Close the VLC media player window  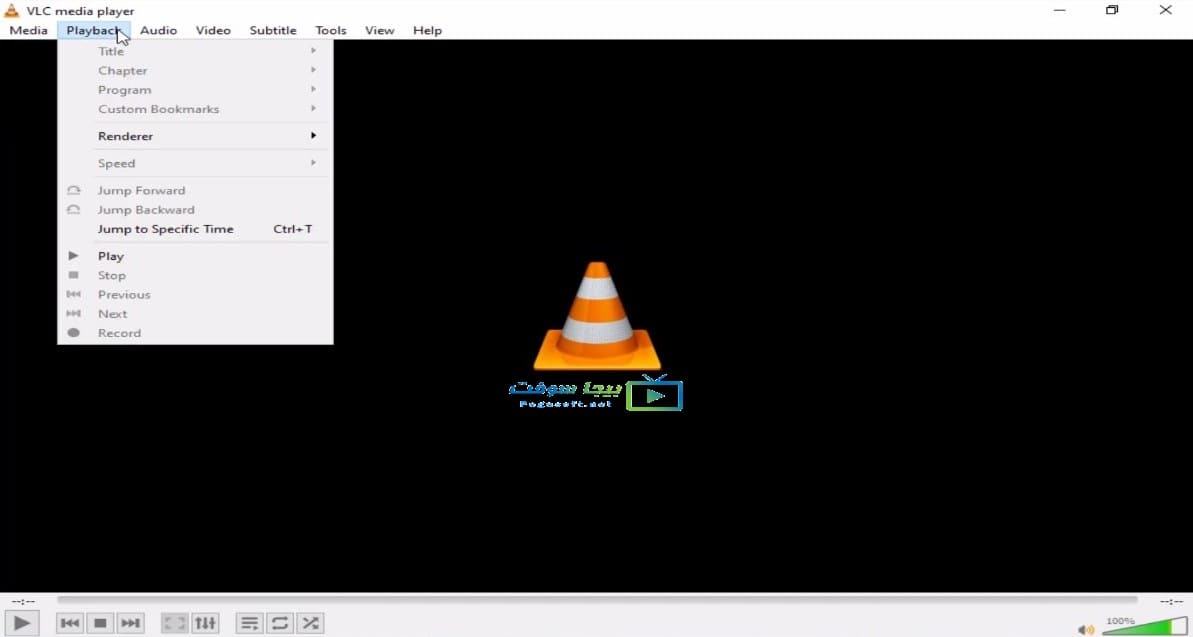pos(1166,10)
